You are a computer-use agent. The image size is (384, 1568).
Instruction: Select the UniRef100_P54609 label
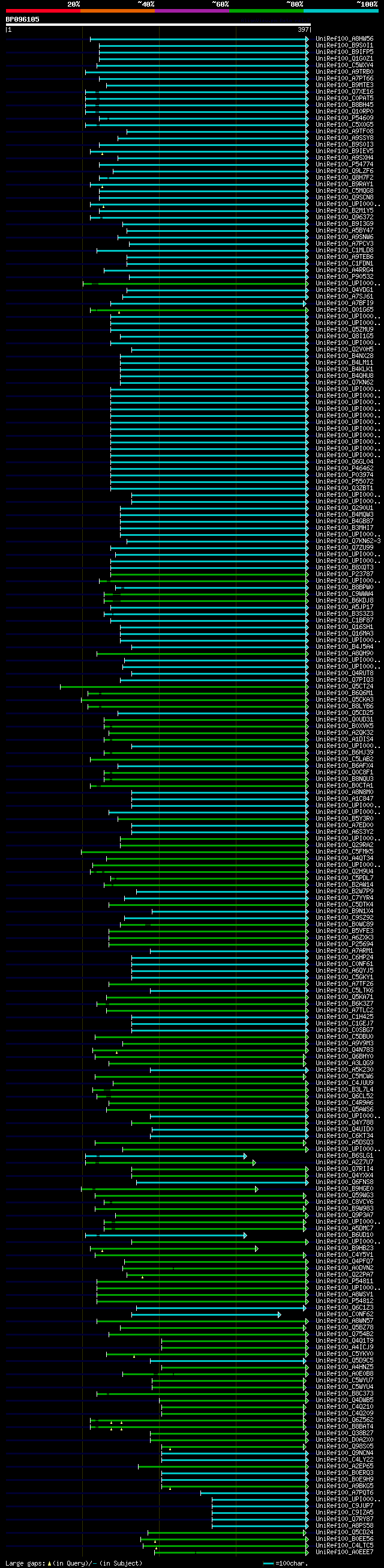point(344,118)
